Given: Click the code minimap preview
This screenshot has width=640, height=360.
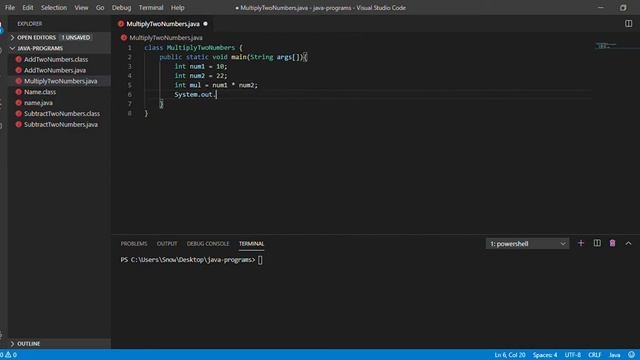Looking at the screenshot, I should tap(606, 45).
